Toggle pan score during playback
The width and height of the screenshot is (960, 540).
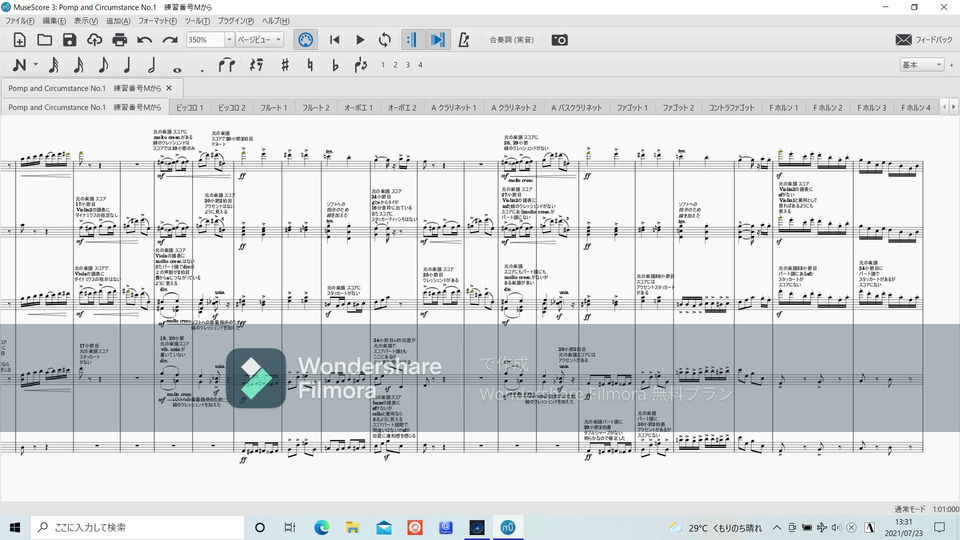(438, 40)
